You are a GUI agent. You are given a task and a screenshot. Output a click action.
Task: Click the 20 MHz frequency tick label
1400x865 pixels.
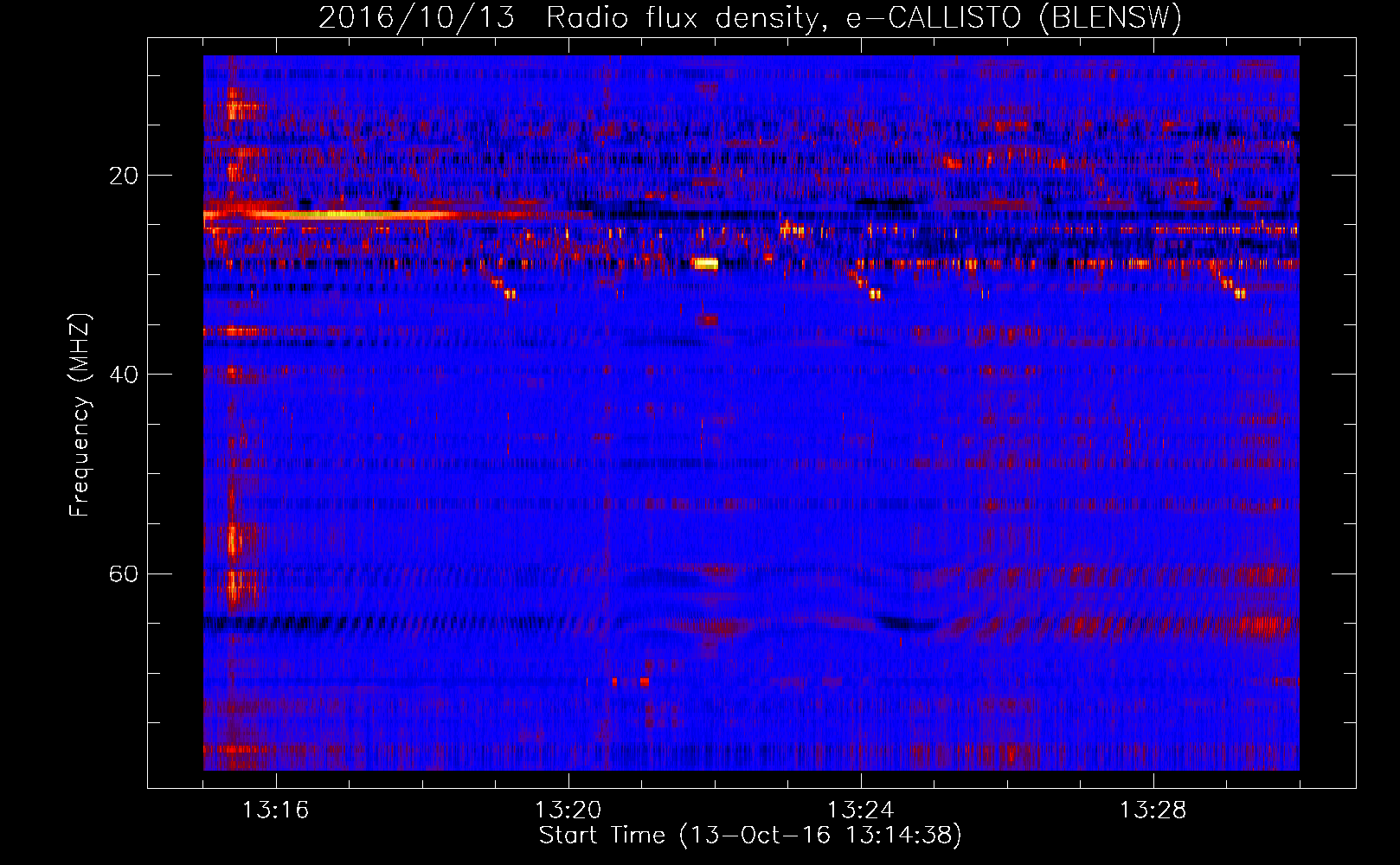[123, 176]
